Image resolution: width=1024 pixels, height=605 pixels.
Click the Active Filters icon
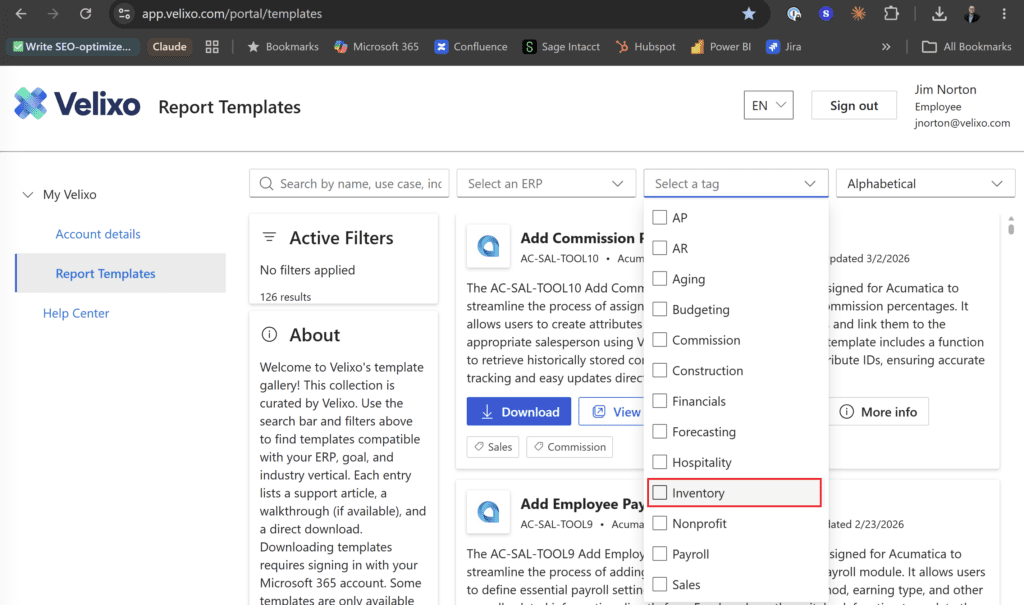click(269, 237)
